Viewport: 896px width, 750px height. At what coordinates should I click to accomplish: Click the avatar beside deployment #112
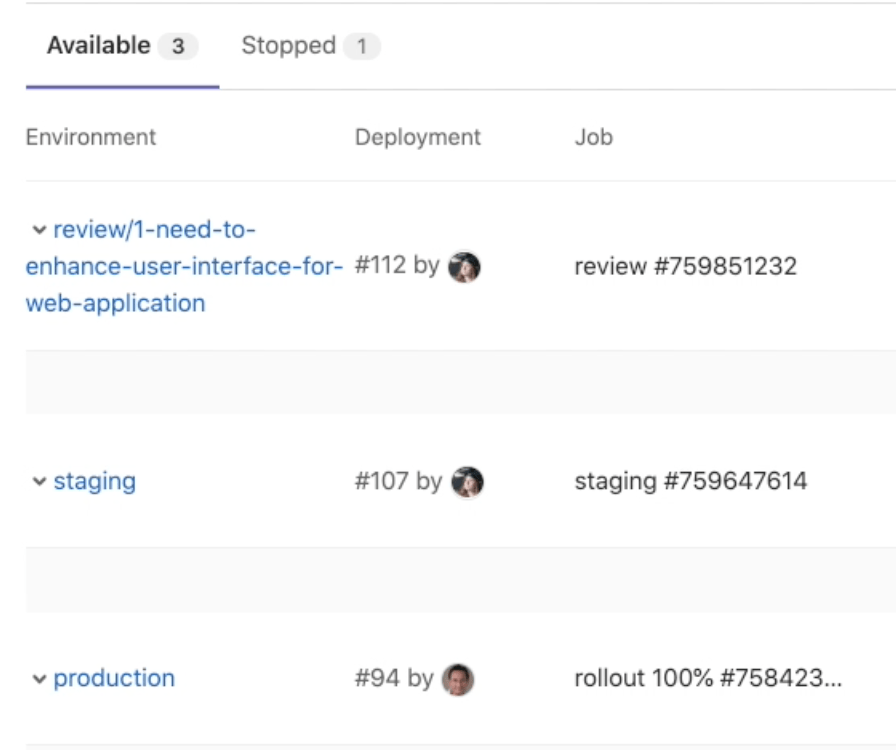[x=464, y=267]
